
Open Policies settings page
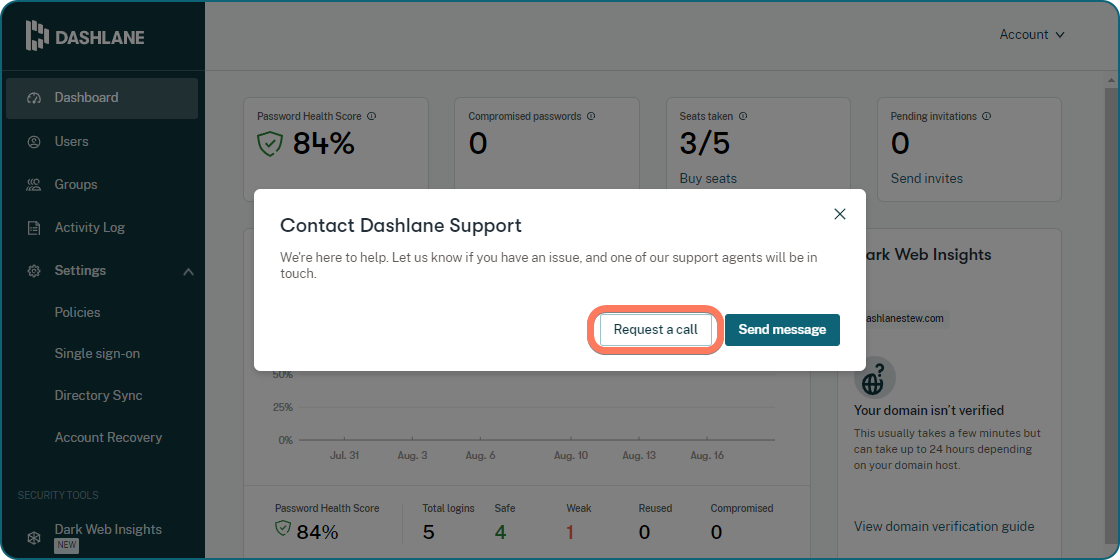click(x=77, y=312)
